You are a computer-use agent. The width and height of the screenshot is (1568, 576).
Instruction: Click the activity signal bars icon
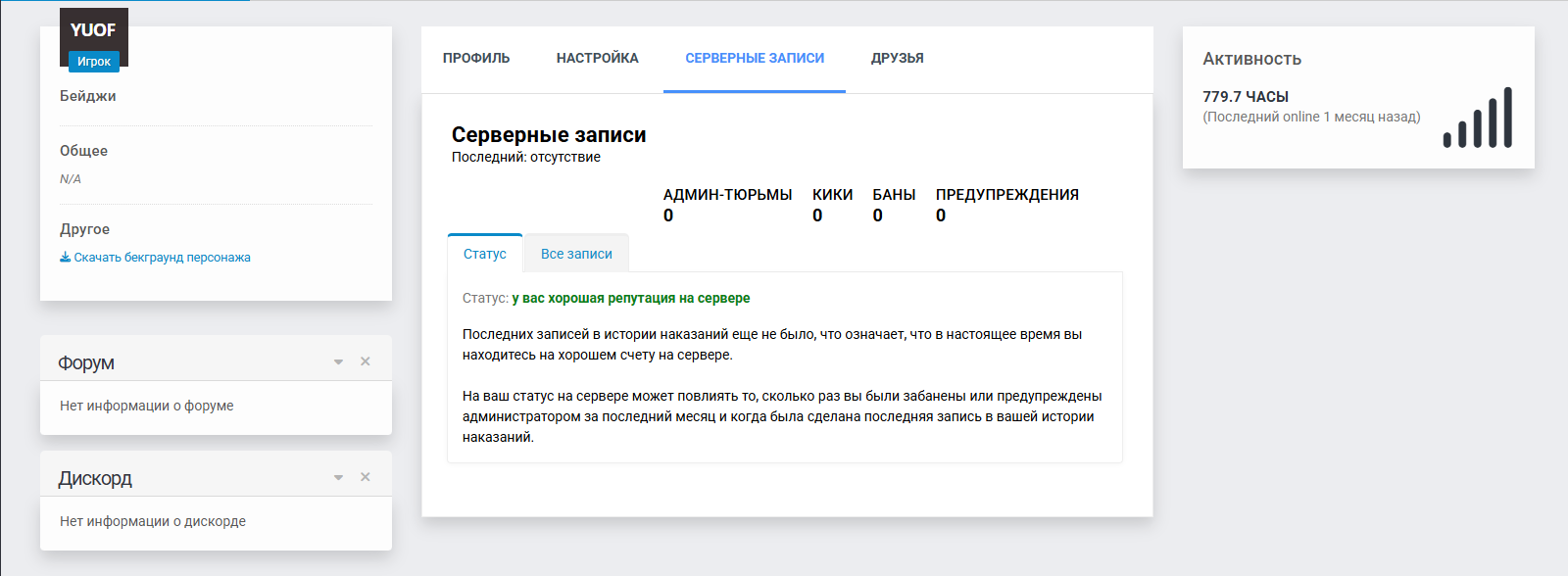point(1478,118)
